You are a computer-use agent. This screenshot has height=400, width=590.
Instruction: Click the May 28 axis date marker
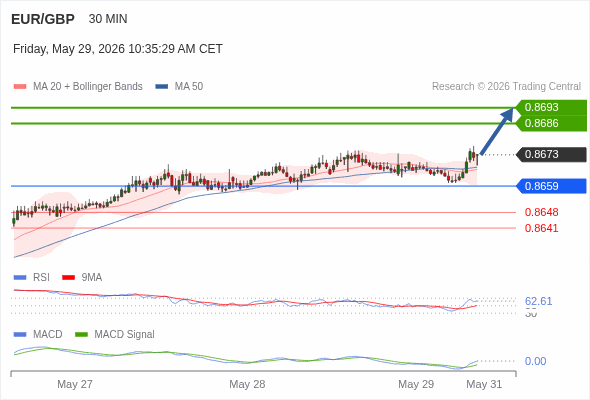pos(247,384)
